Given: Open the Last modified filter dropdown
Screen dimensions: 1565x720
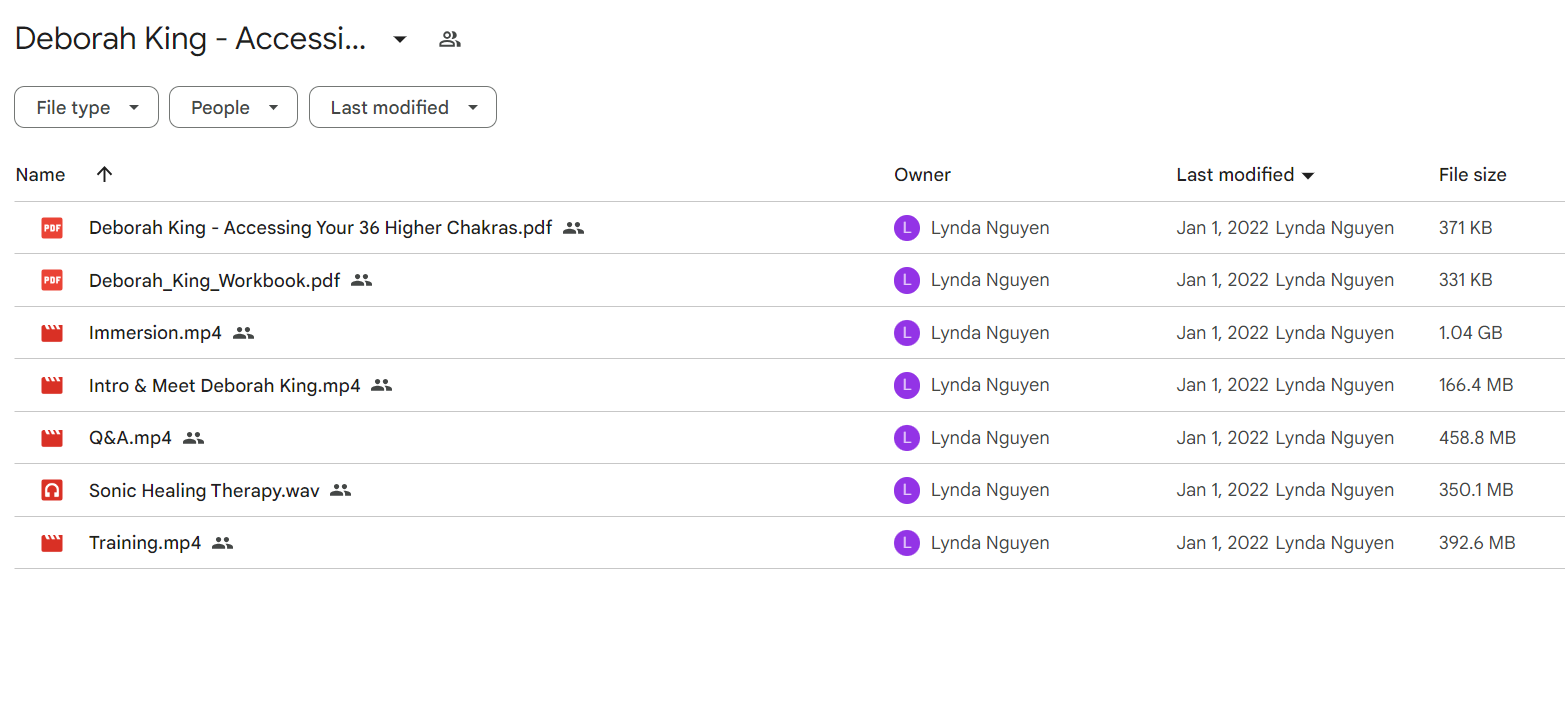Looking at the screenshot, I should [x=402, y=107].
